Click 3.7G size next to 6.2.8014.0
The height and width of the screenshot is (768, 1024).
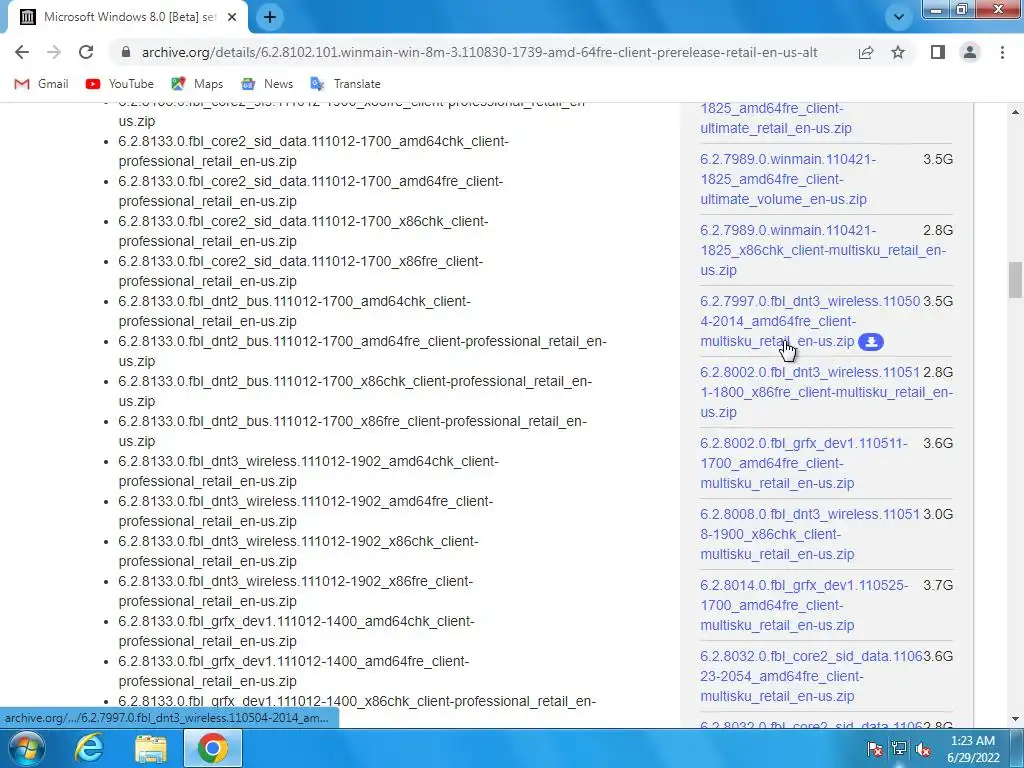[938, 585]
